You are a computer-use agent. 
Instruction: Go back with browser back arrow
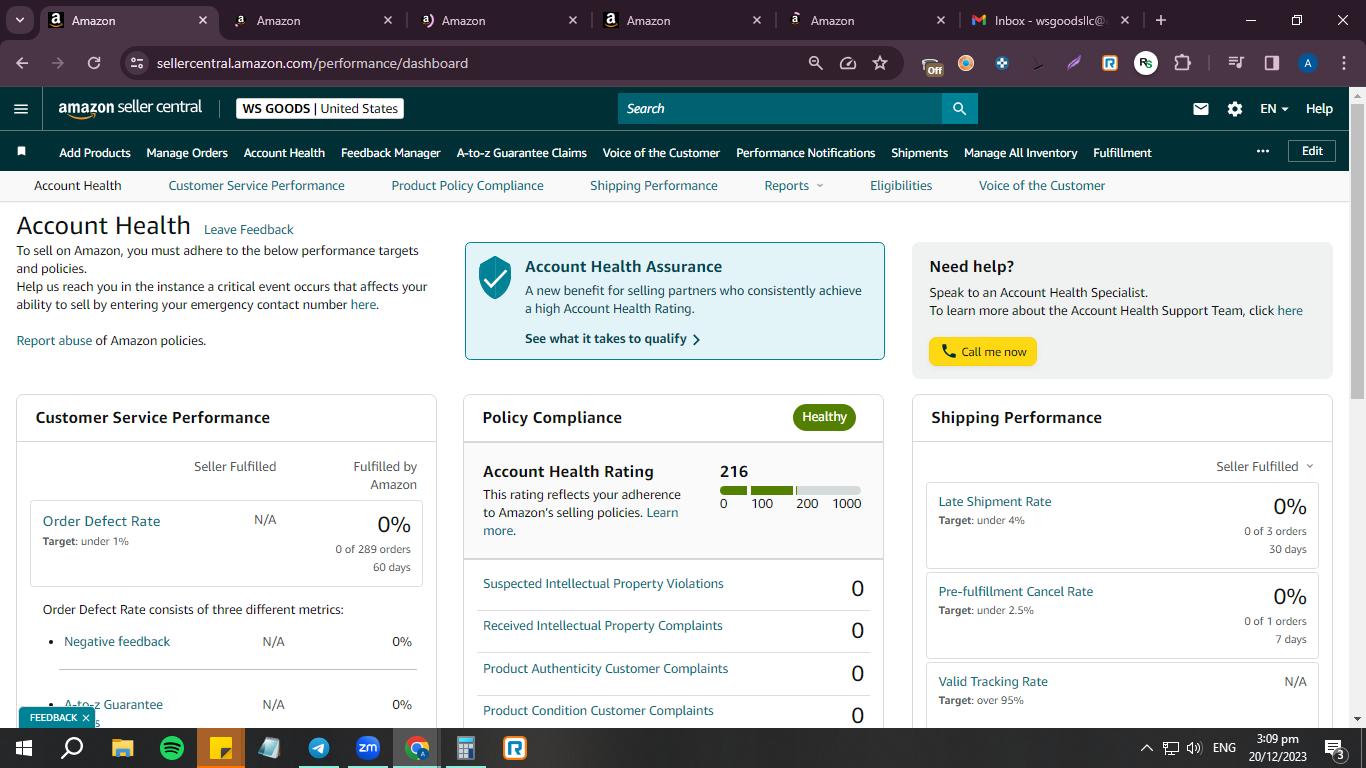pos(22,63)
